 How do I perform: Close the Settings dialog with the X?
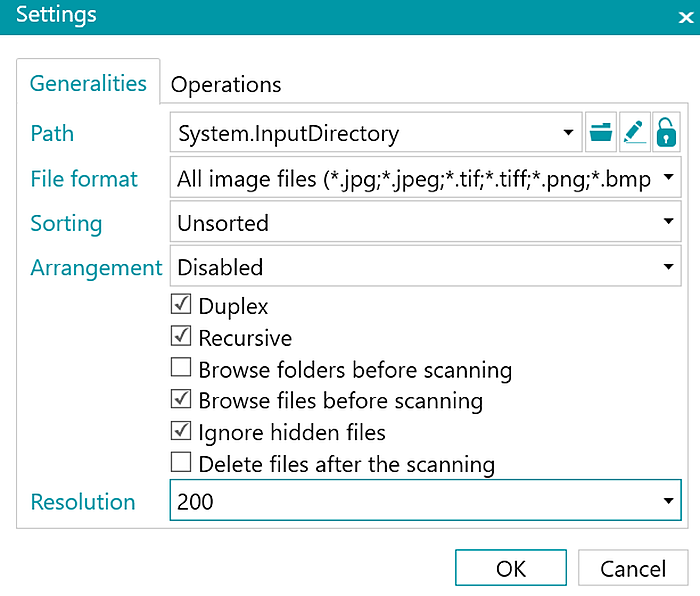click(686, 17)
